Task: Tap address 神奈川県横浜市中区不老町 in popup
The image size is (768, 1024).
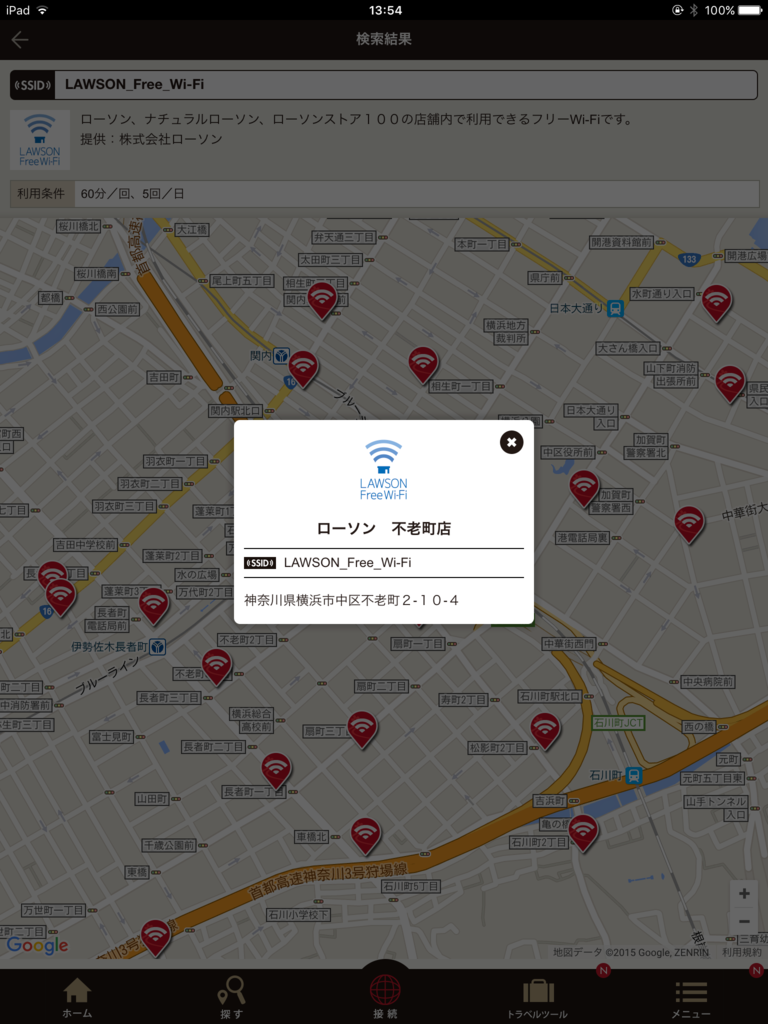Action: click(351, 600)
